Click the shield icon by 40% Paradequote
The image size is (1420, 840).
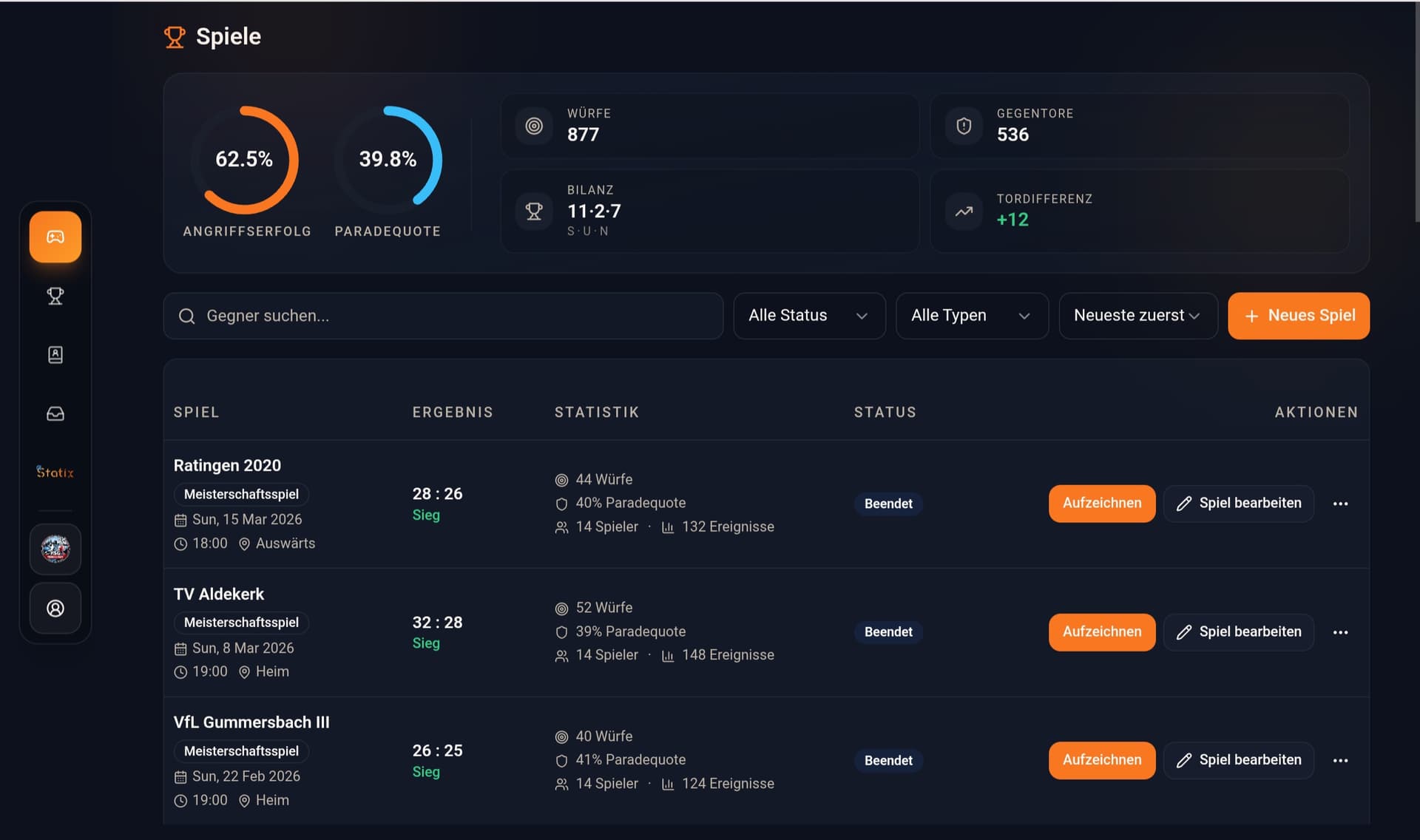point(561,504)
